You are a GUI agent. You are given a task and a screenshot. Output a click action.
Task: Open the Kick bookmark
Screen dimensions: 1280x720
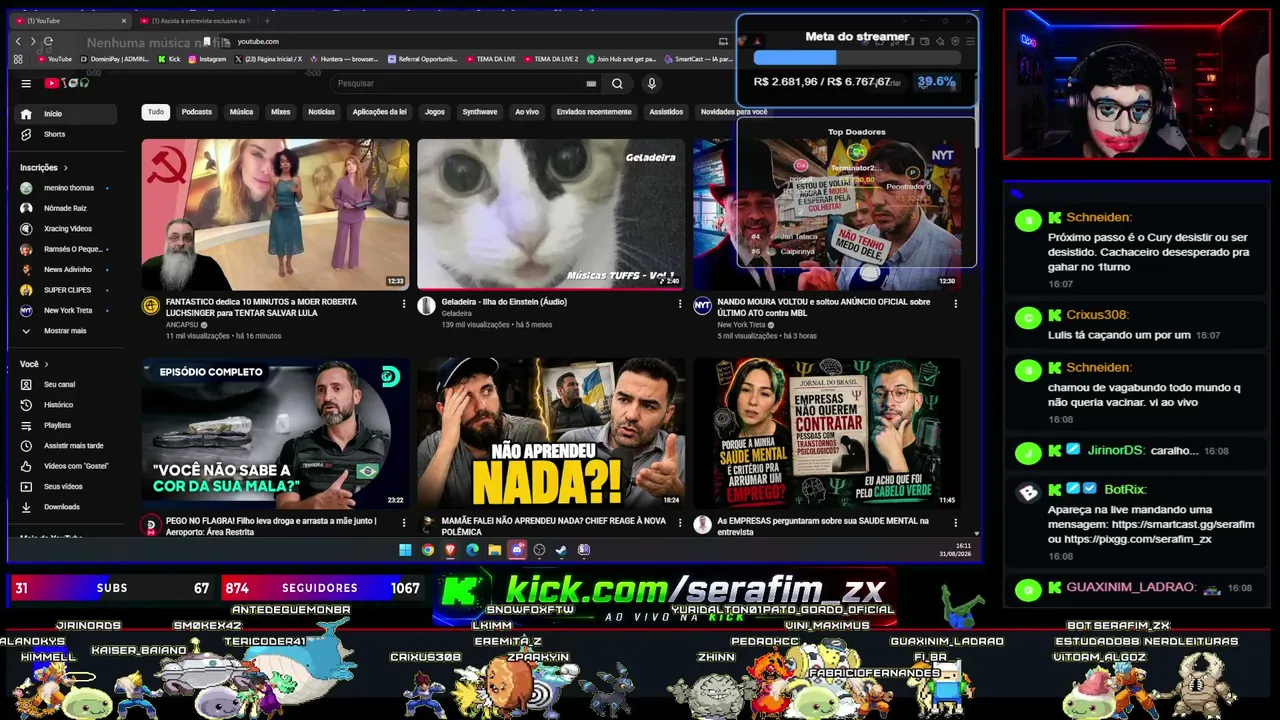point(169,59)
